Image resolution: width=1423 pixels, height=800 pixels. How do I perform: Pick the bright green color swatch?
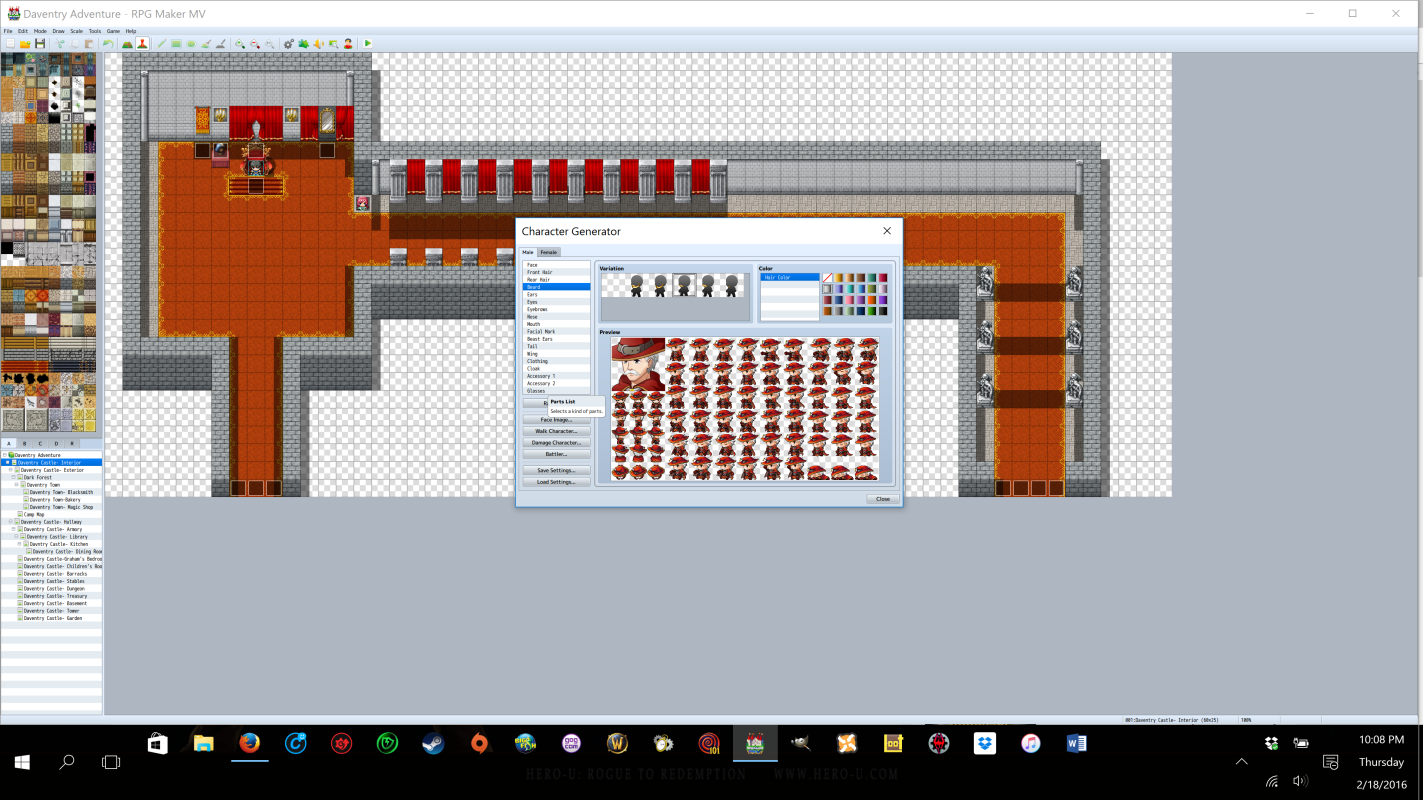(872, 311)
